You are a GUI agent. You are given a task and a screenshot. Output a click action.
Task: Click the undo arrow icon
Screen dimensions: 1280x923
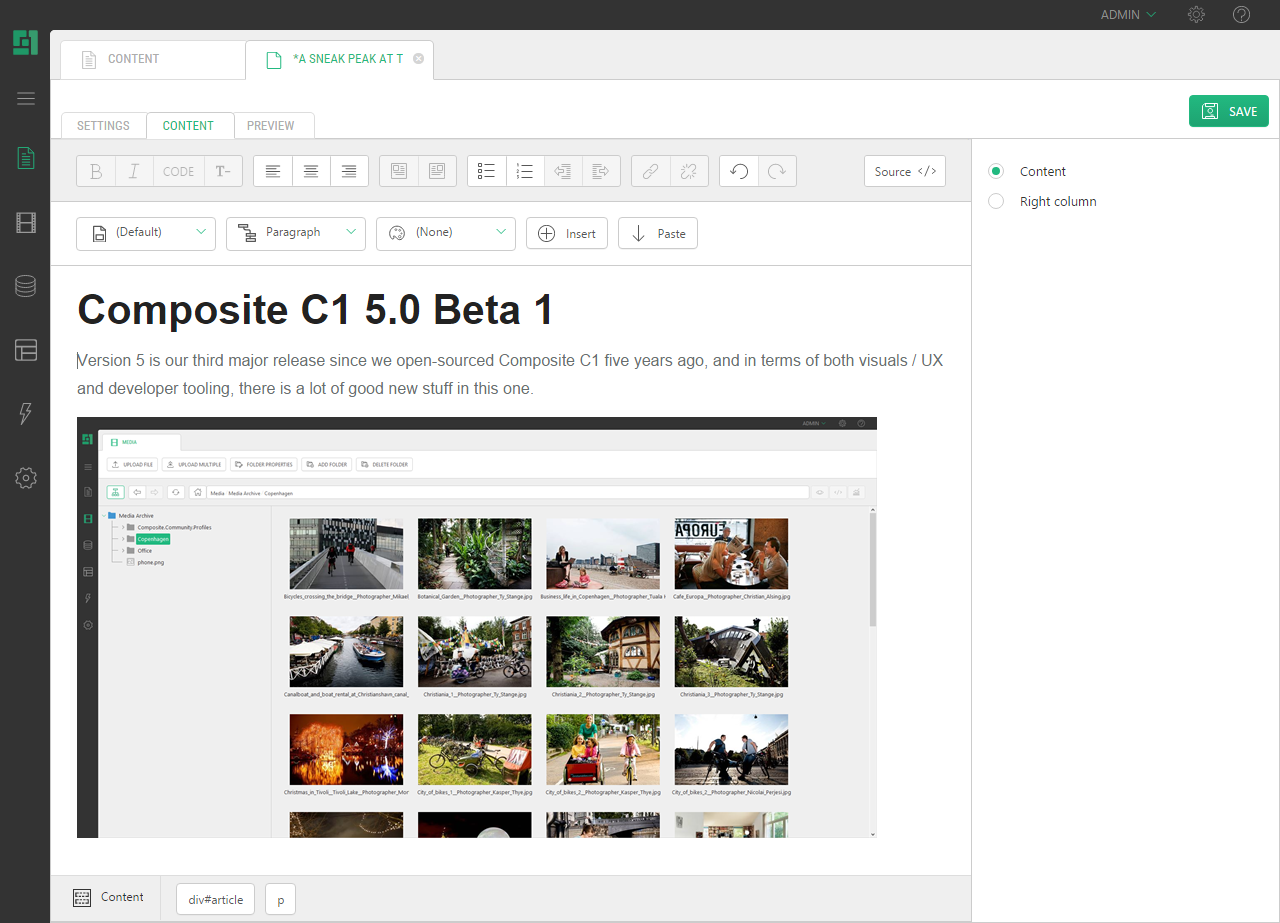tap(739, 171)
